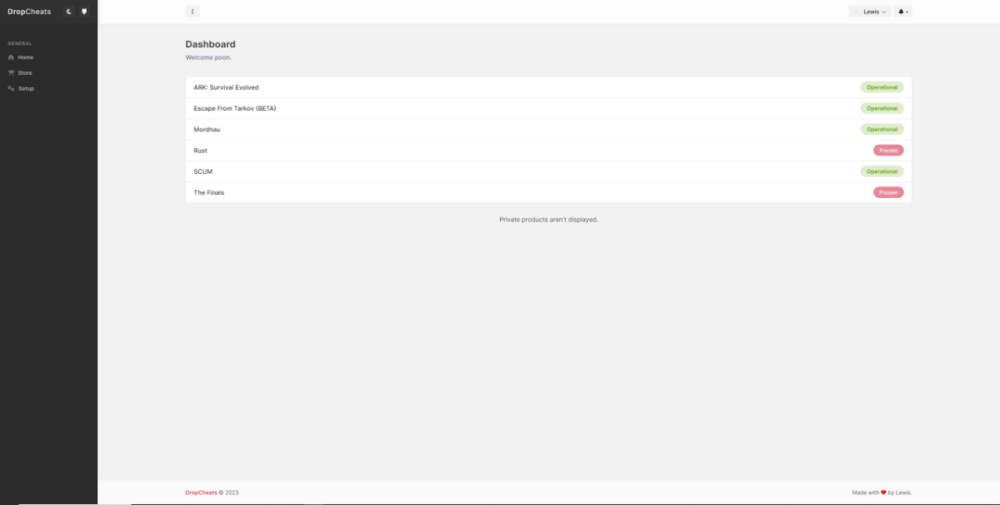Click the GENERAL sidebar section label

[x=20, y=43]
